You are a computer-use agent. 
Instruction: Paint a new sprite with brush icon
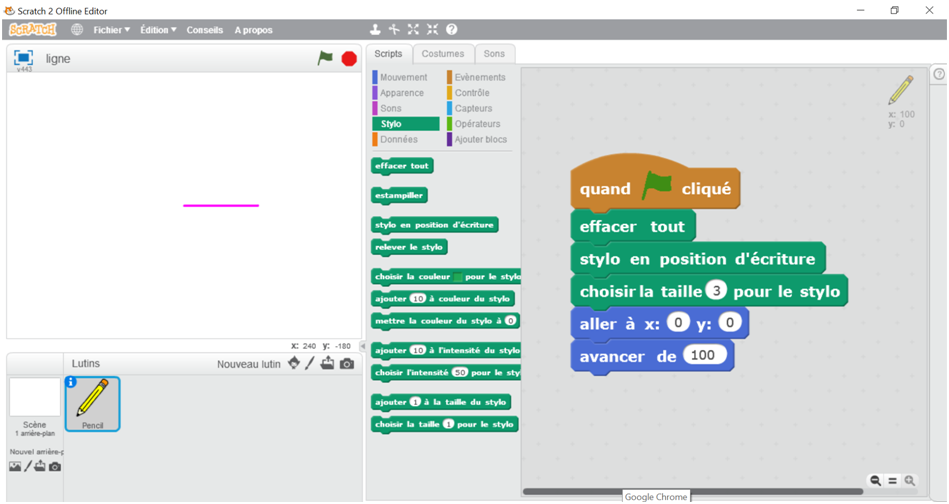pos(310,364)
